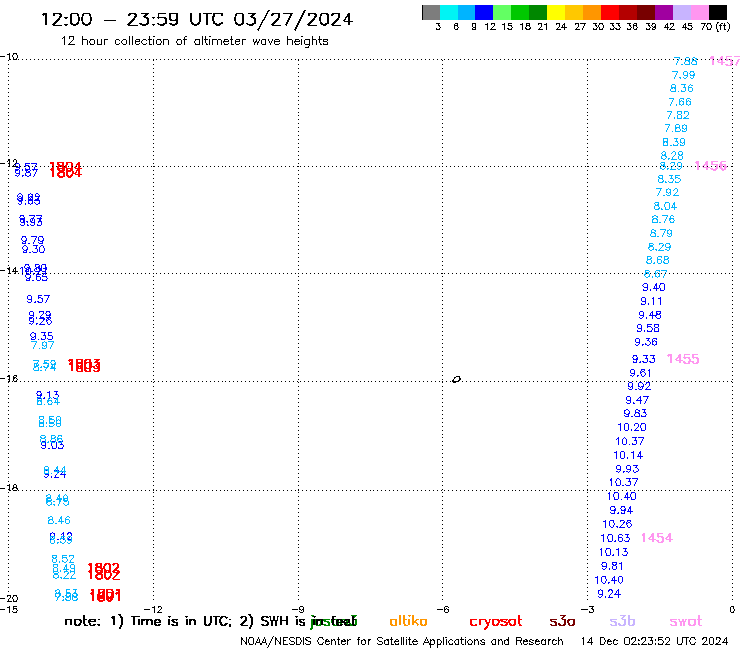Click the 's3a' satellite legend label
The image size is (740, 650).
tap(562, 621)
